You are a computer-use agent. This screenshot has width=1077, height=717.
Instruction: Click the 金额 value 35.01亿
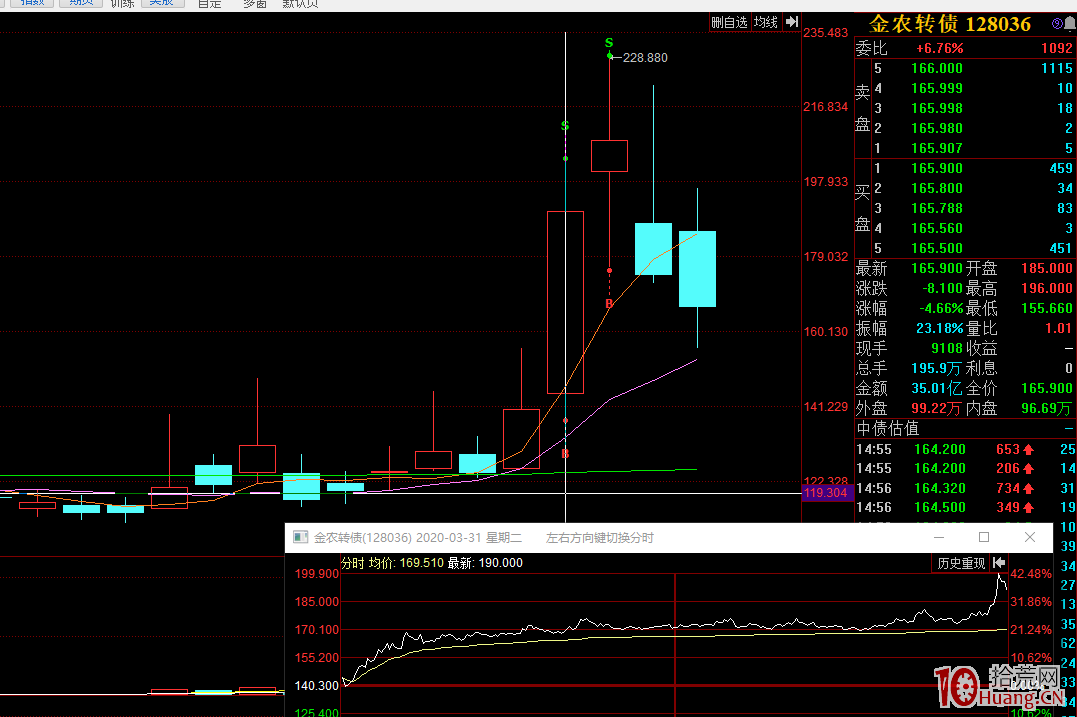(936, 388)
